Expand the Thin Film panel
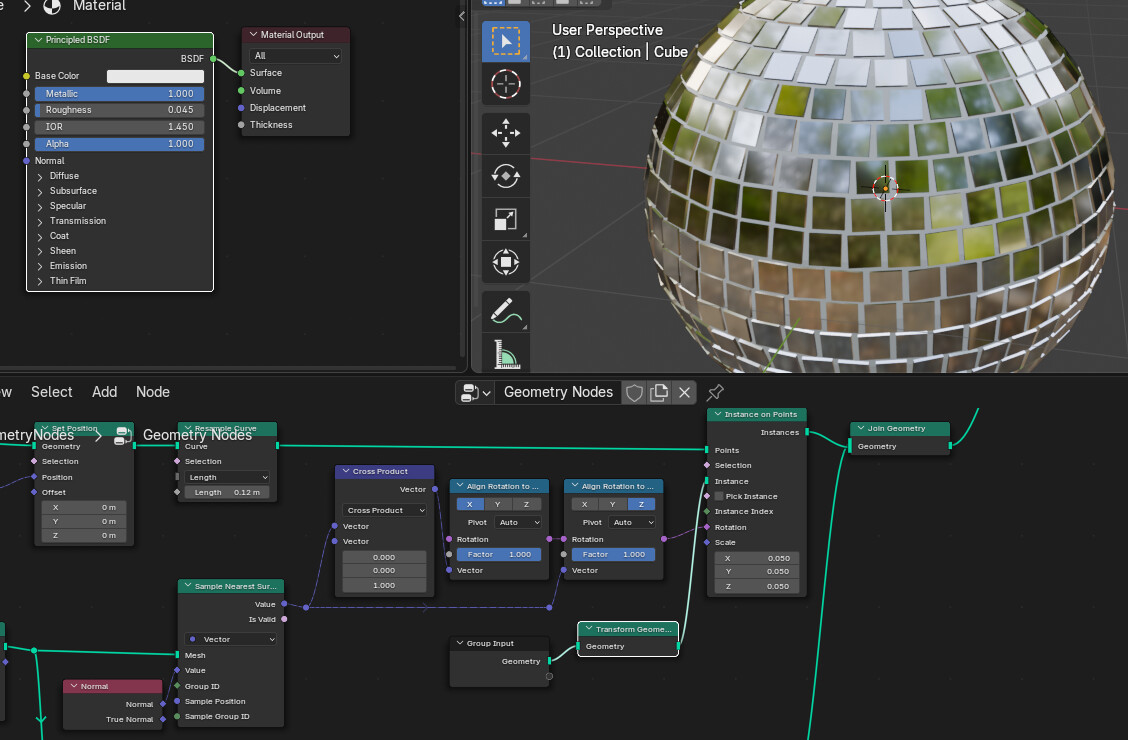 (x=40, y=281)
